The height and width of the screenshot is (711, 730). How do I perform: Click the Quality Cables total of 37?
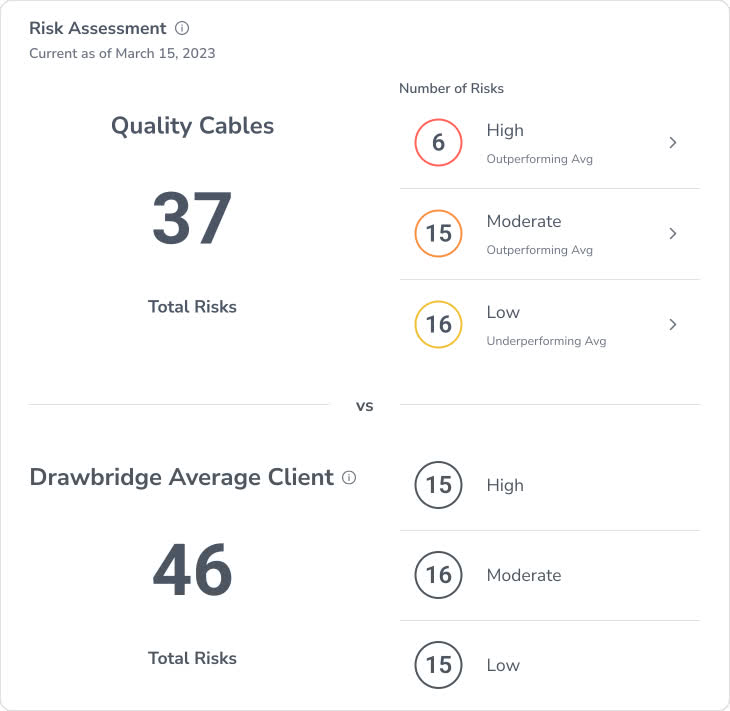[192, 218]
